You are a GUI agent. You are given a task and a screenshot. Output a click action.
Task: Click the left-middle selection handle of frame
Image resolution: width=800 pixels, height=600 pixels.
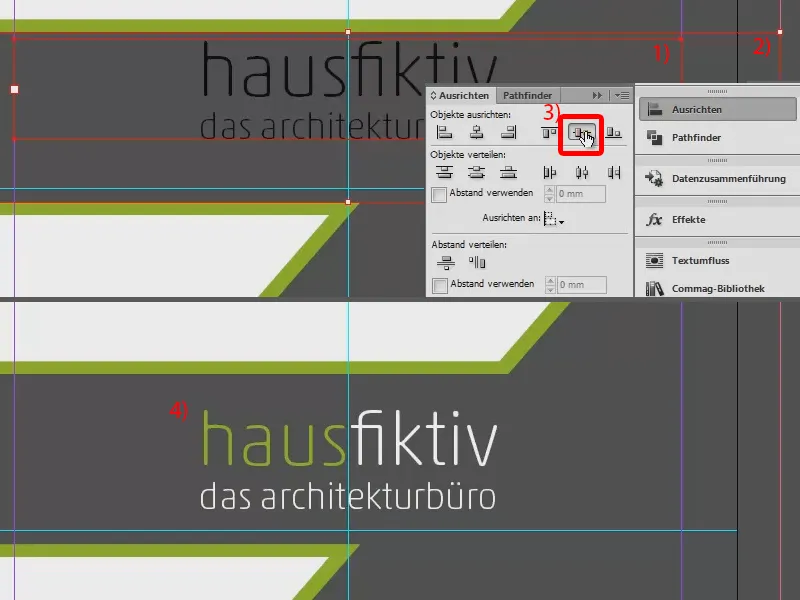(14, 89)
